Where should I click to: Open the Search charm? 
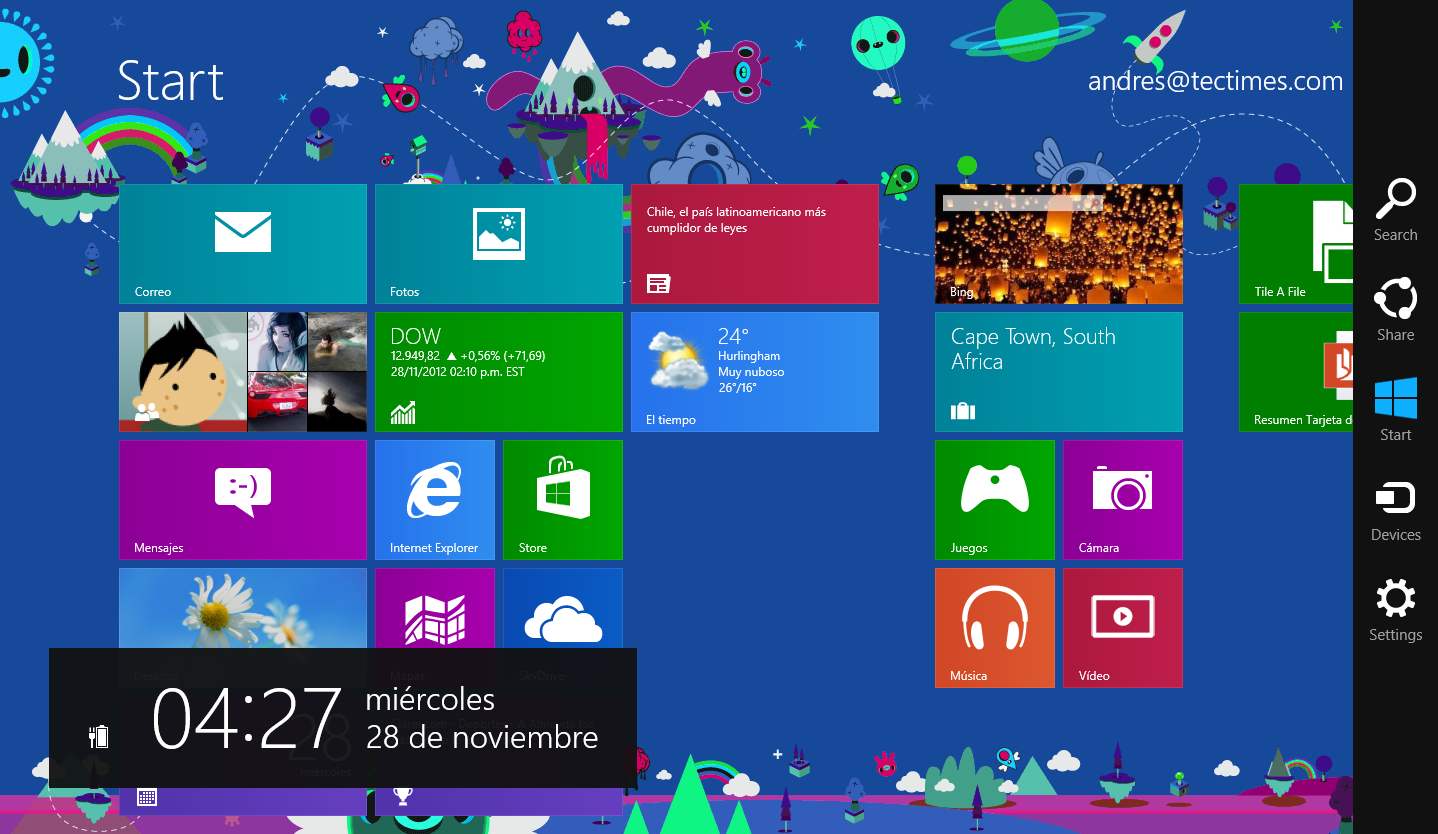point(1395,210)
